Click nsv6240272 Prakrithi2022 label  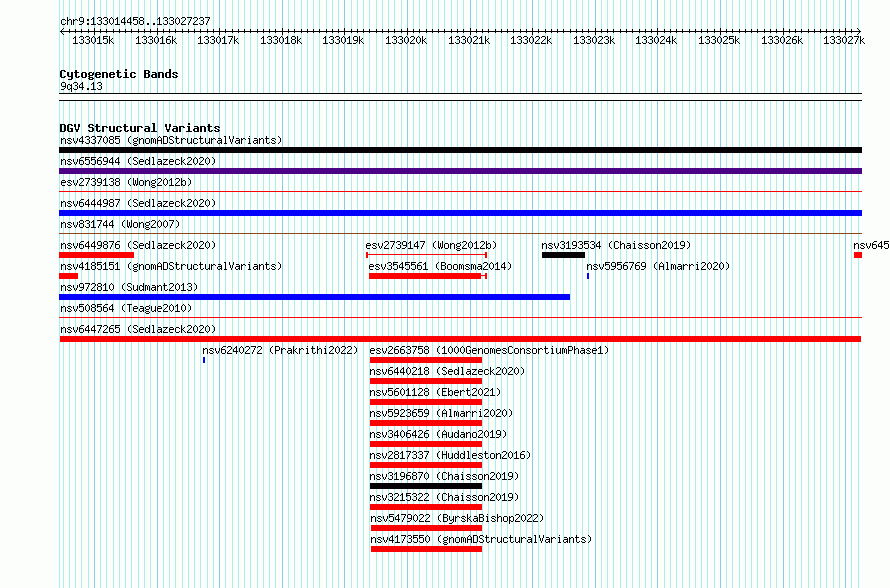point(280,350)
